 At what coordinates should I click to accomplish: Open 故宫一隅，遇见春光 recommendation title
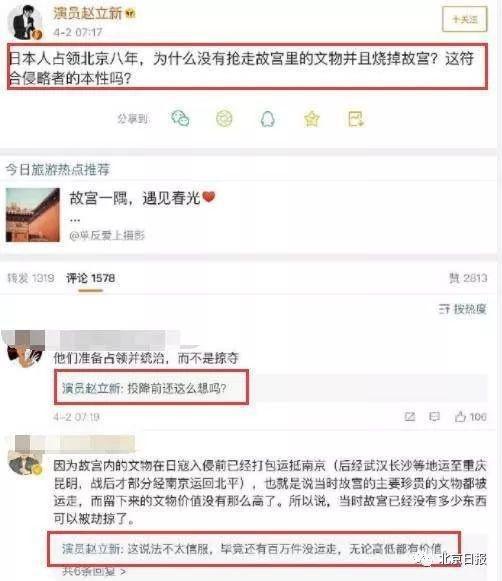click(142, 198)
